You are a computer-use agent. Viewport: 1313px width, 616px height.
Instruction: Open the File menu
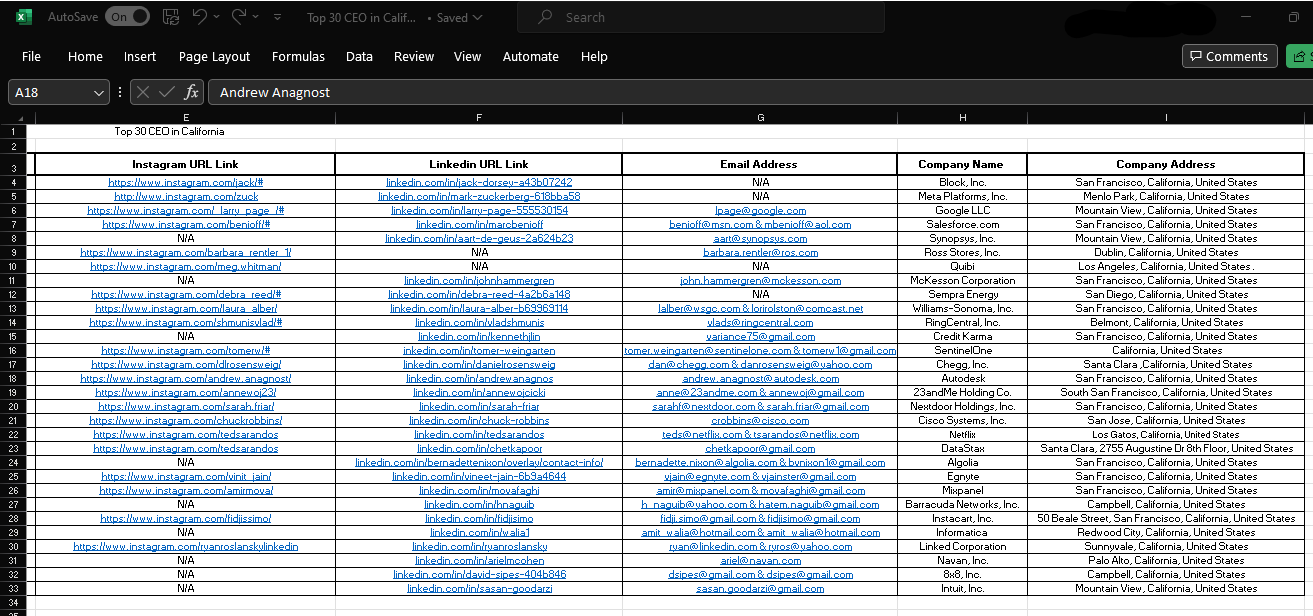coord(31,56)
